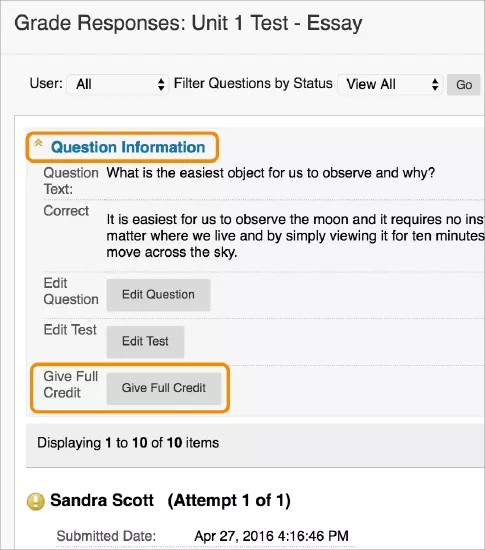
Task: Click the yellow needs-grading icon beside Sandra Scott
Action: coord(35,501)
